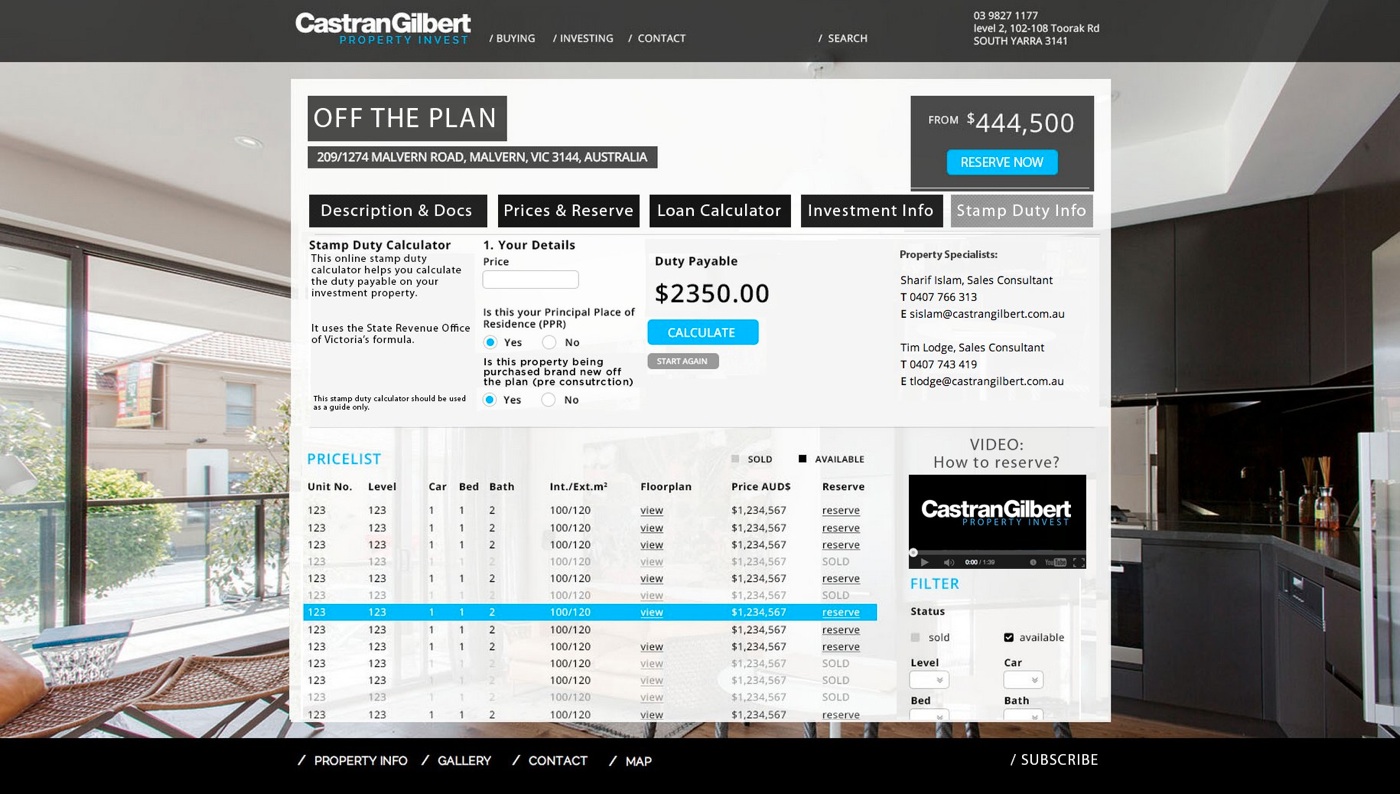Image resolution: width=1400 pixels, height=794 pixels.
Task: Tick the sold status filter checkbox
Action: [915, 638]
